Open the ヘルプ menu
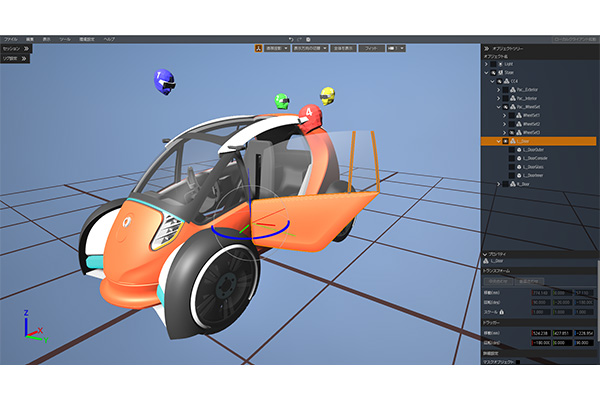Viewport: 600px width, 400px height. click(x=109, y=39)
